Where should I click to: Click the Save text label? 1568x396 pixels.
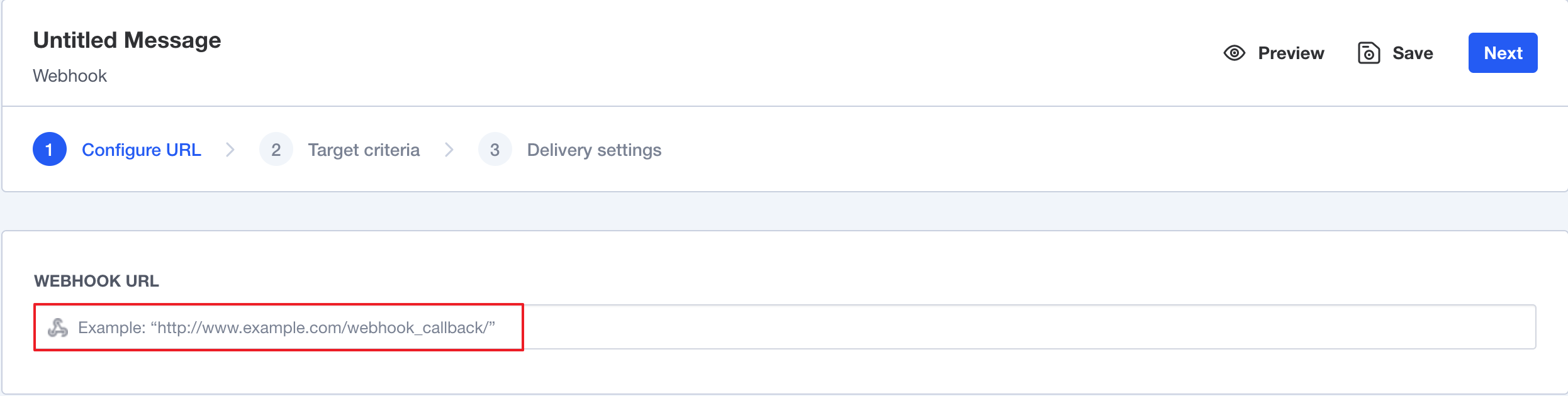pyautogui.click(x=1413, y=53)
